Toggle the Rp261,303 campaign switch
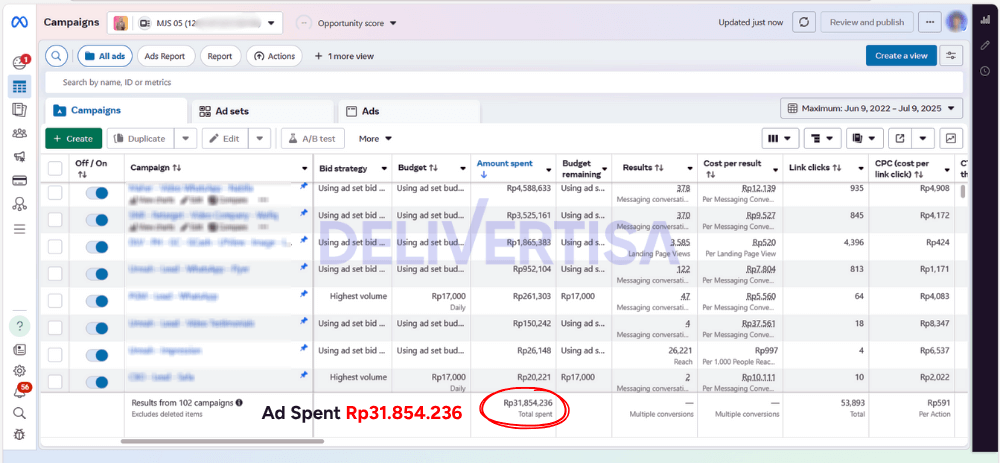1000x463 pixels. click(97, 301)
